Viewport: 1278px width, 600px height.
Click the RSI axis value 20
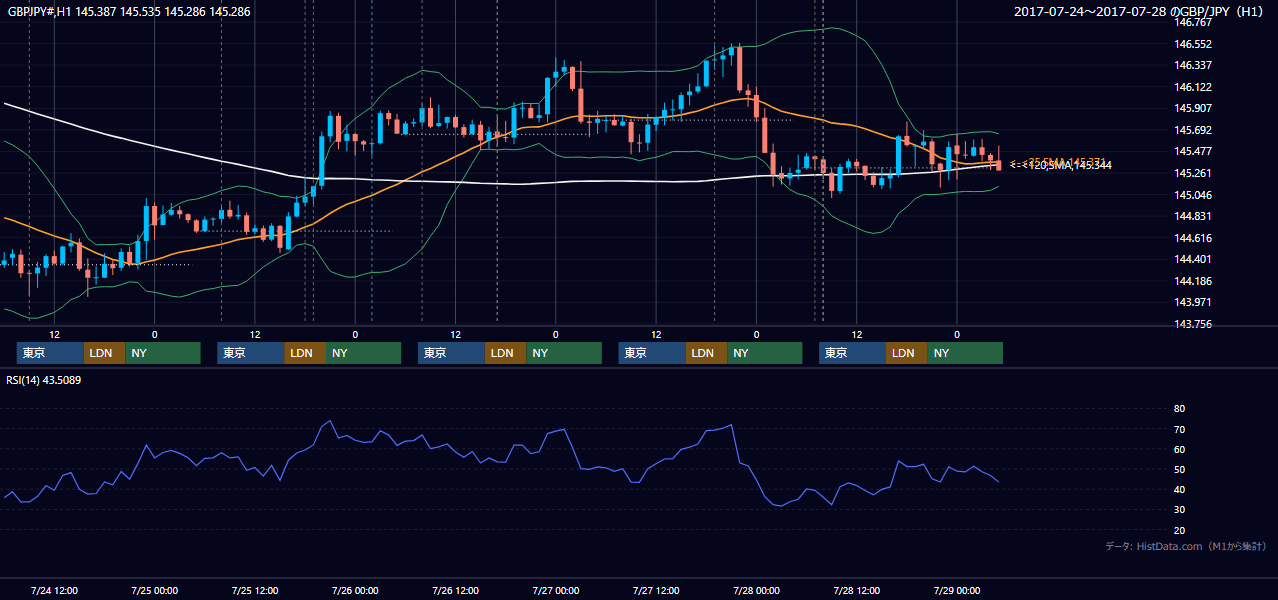(1179, 530)
